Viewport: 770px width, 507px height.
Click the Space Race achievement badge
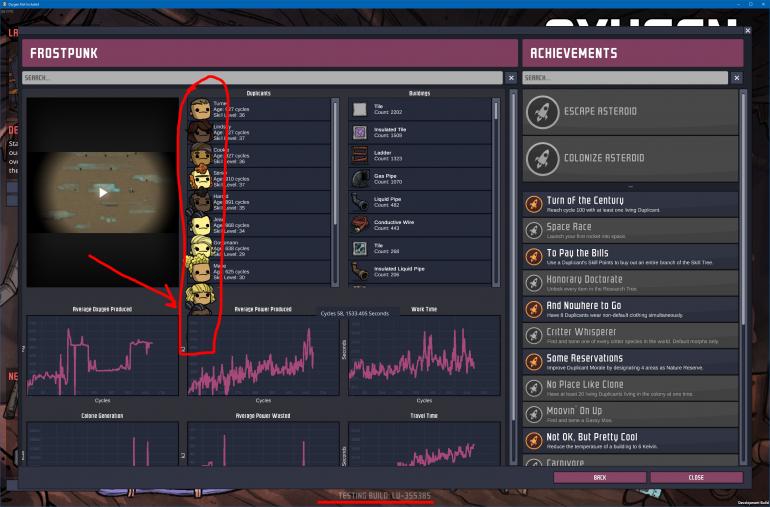[533, 230]
